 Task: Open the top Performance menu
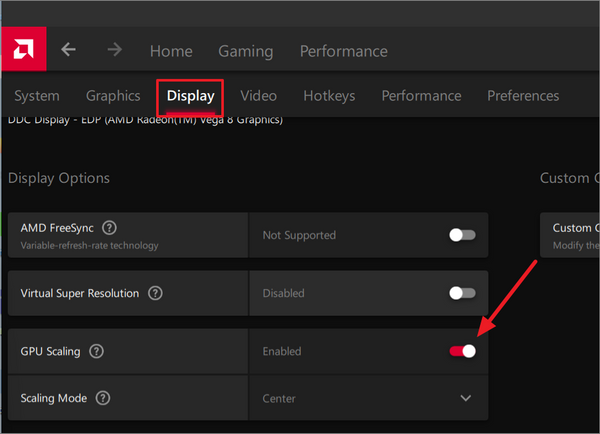point(344,51)
